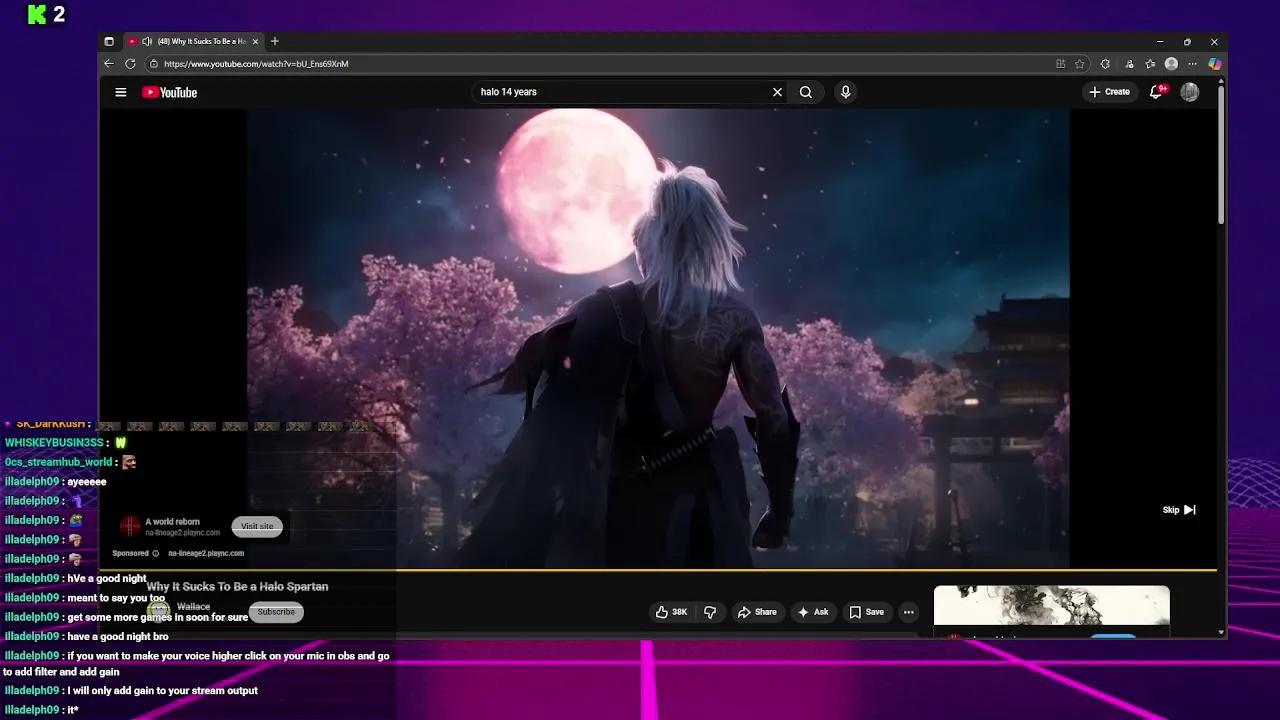Open the browser profile icon
1280x720 pixels.
click(x=1171, y=64)
